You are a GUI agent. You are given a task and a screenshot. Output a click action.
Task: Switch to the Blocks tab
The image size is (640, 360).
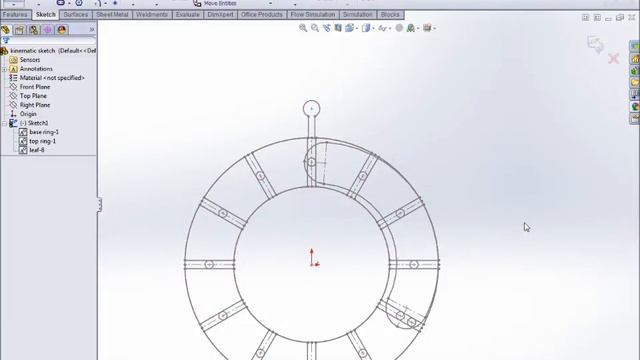tap(390, 15)
